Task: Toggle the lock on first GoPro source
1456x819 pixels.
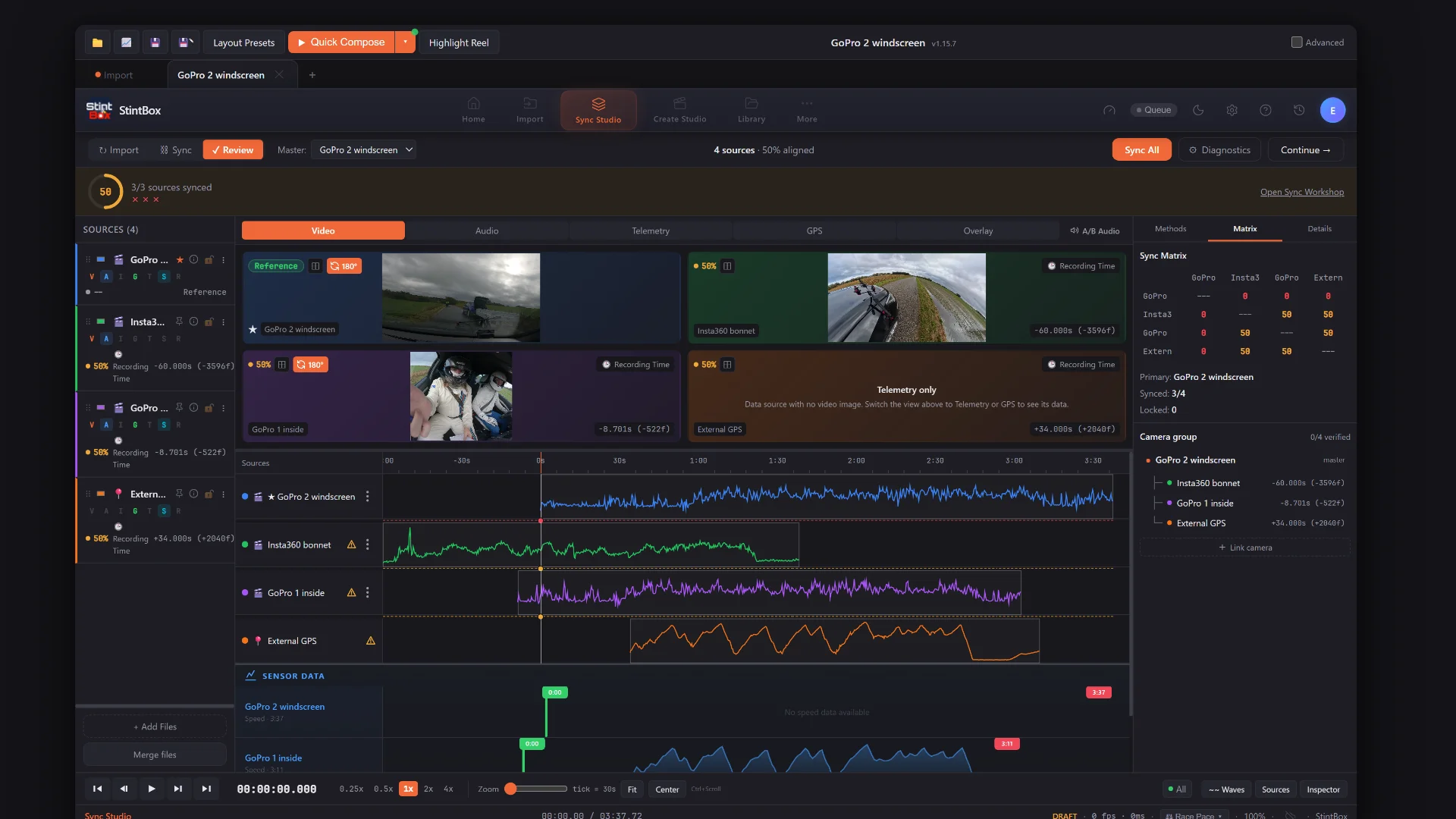Action: tap(209, 259)
